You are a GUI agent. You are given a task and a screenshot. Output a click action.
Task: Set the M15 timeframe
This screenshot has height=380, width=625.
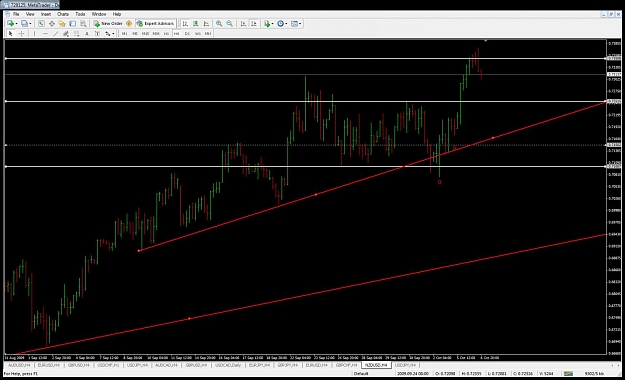pos(145,33)
